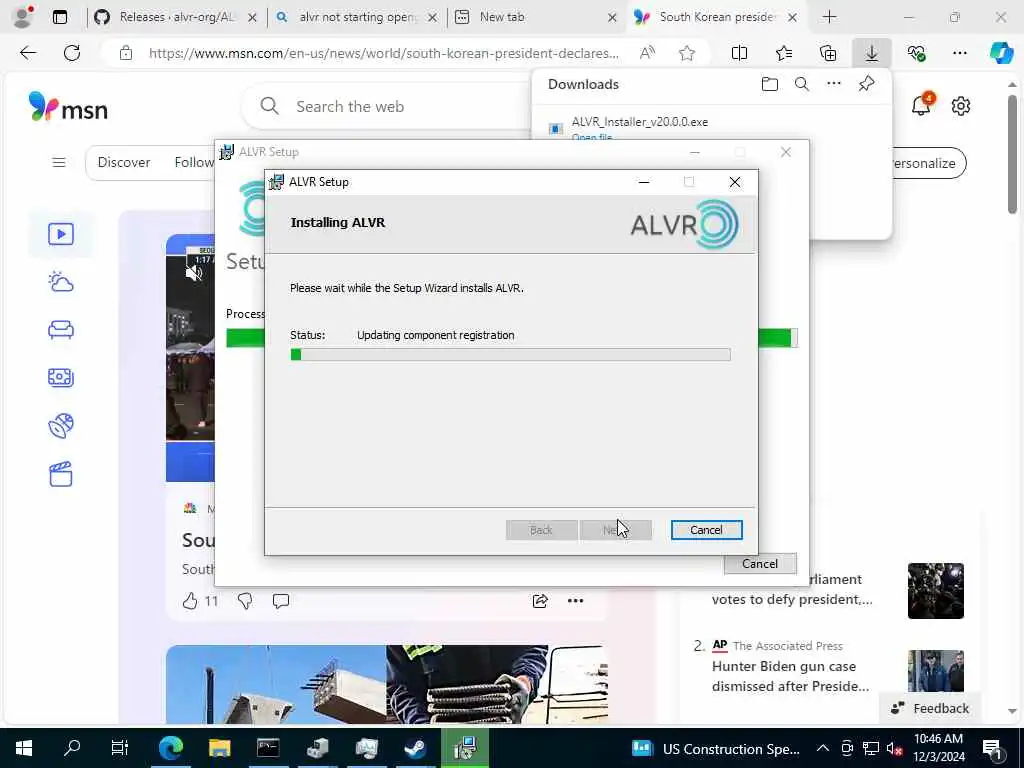This screenshot has height=768, width=1024.
Task: View site information lock icon
Action: [126, 54]
